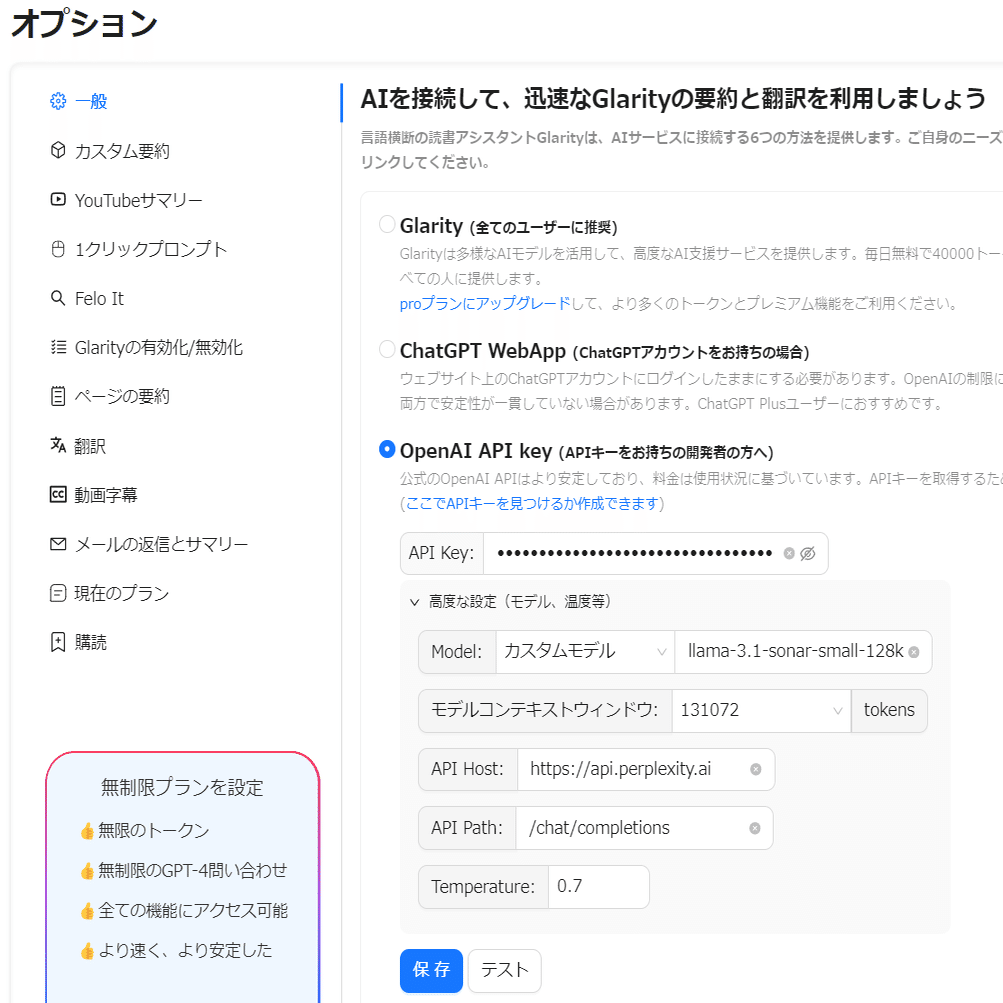Click the 翻訳 translate icon

[58, 446]
